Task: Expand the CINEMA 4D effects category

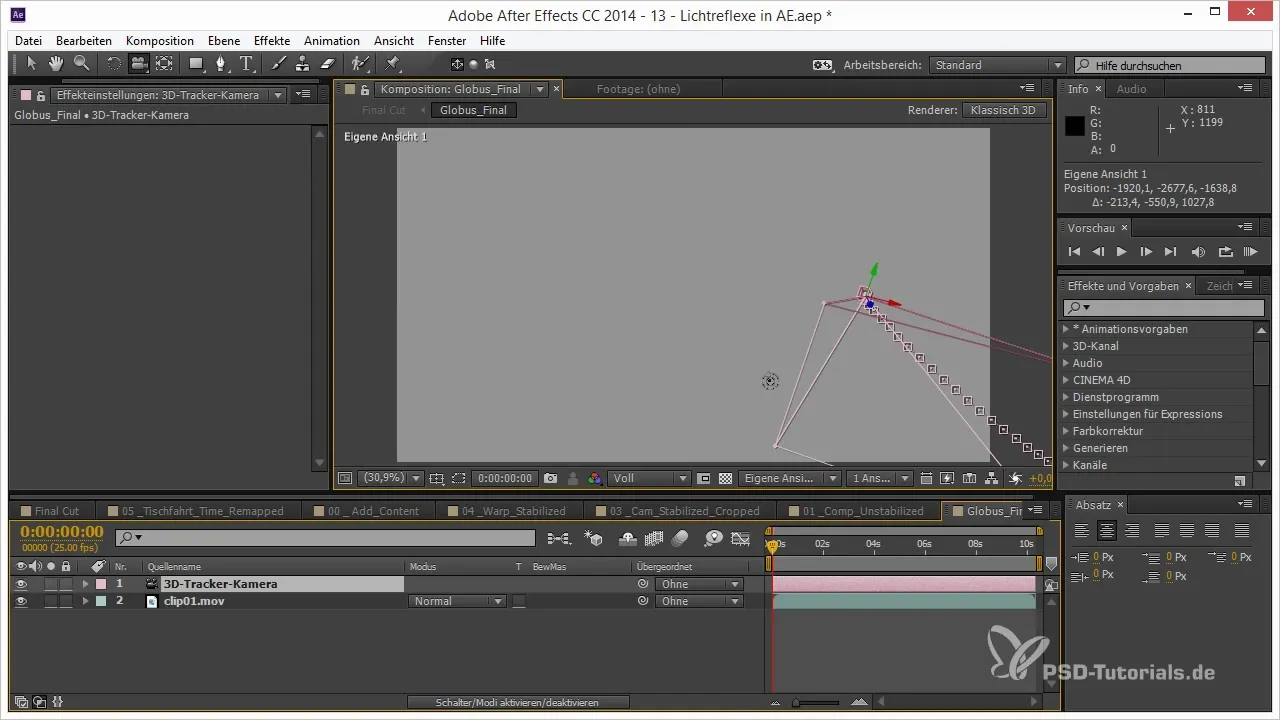Action: point(1066,380)
